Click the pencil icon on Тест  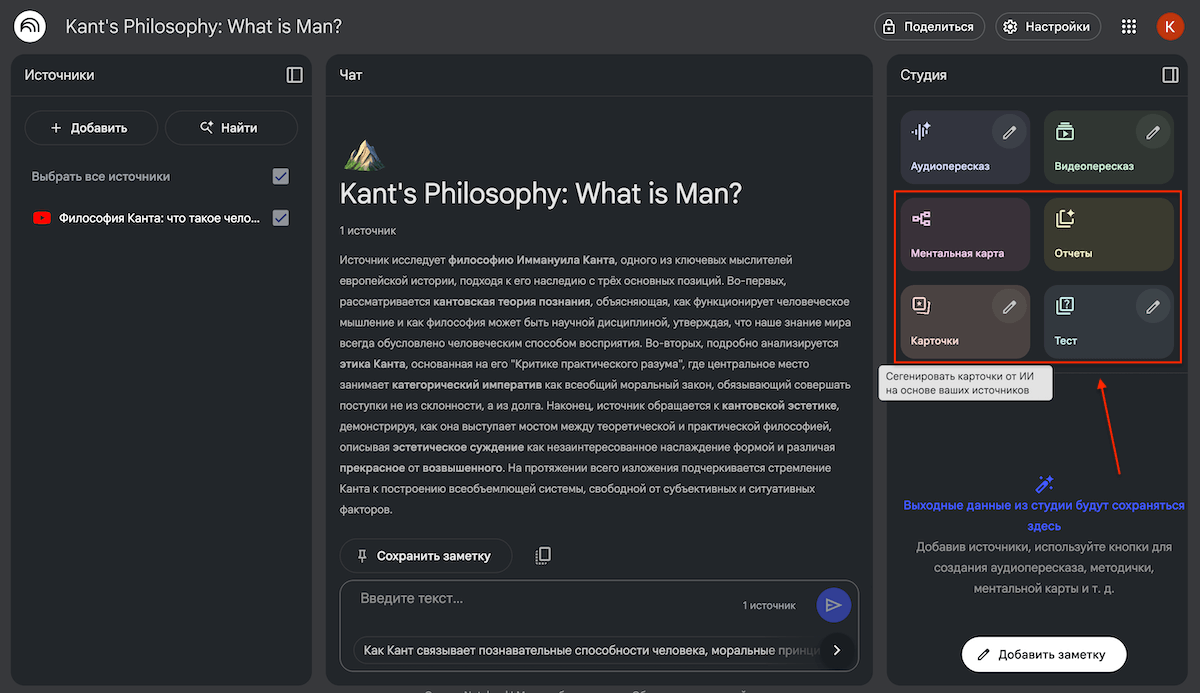[x=1153, y=307]
